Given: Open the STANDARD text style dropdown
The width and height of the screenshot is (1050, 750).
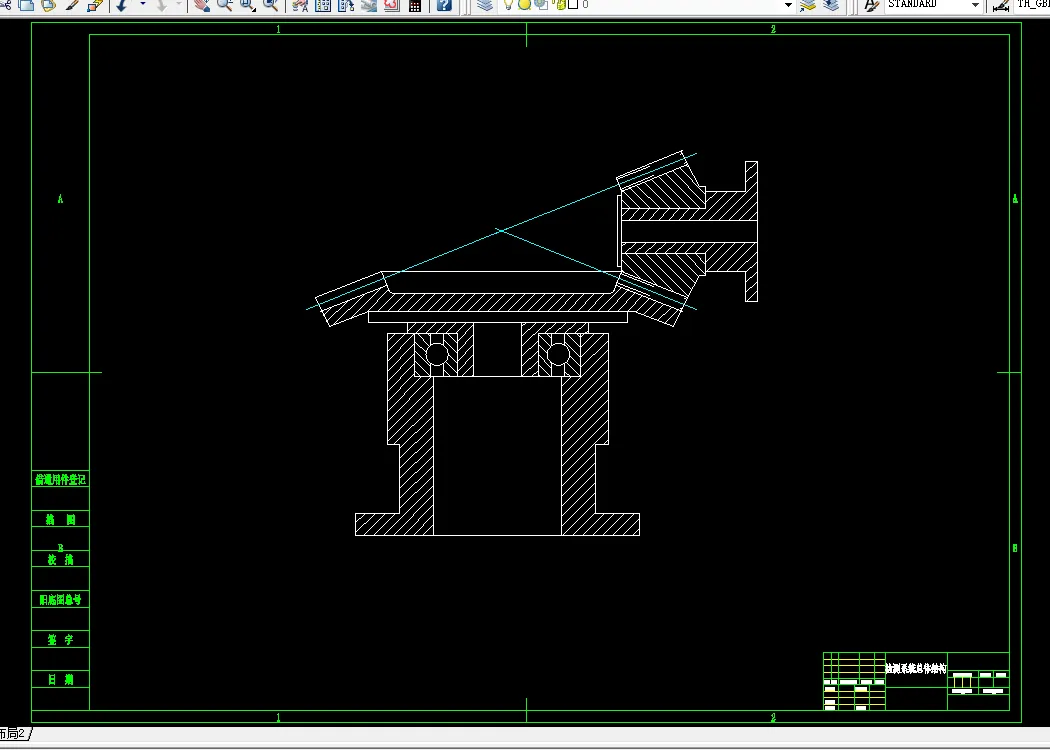Looking at the screenshot, I should [975, 5].
